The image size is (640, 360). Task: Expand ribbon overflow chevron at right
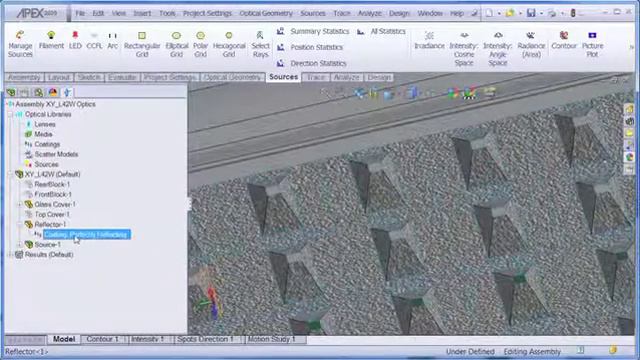click(x=631, y=47)
